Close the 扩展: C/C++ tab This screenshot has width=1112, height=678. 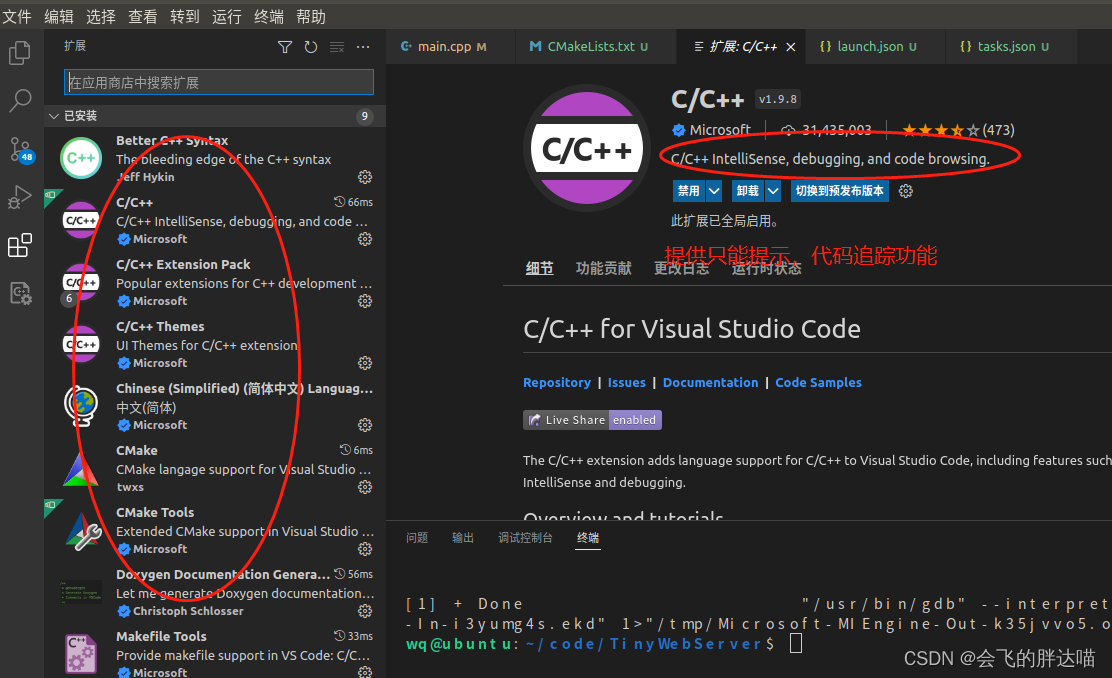pyautogui.click(x=791, y=47)
